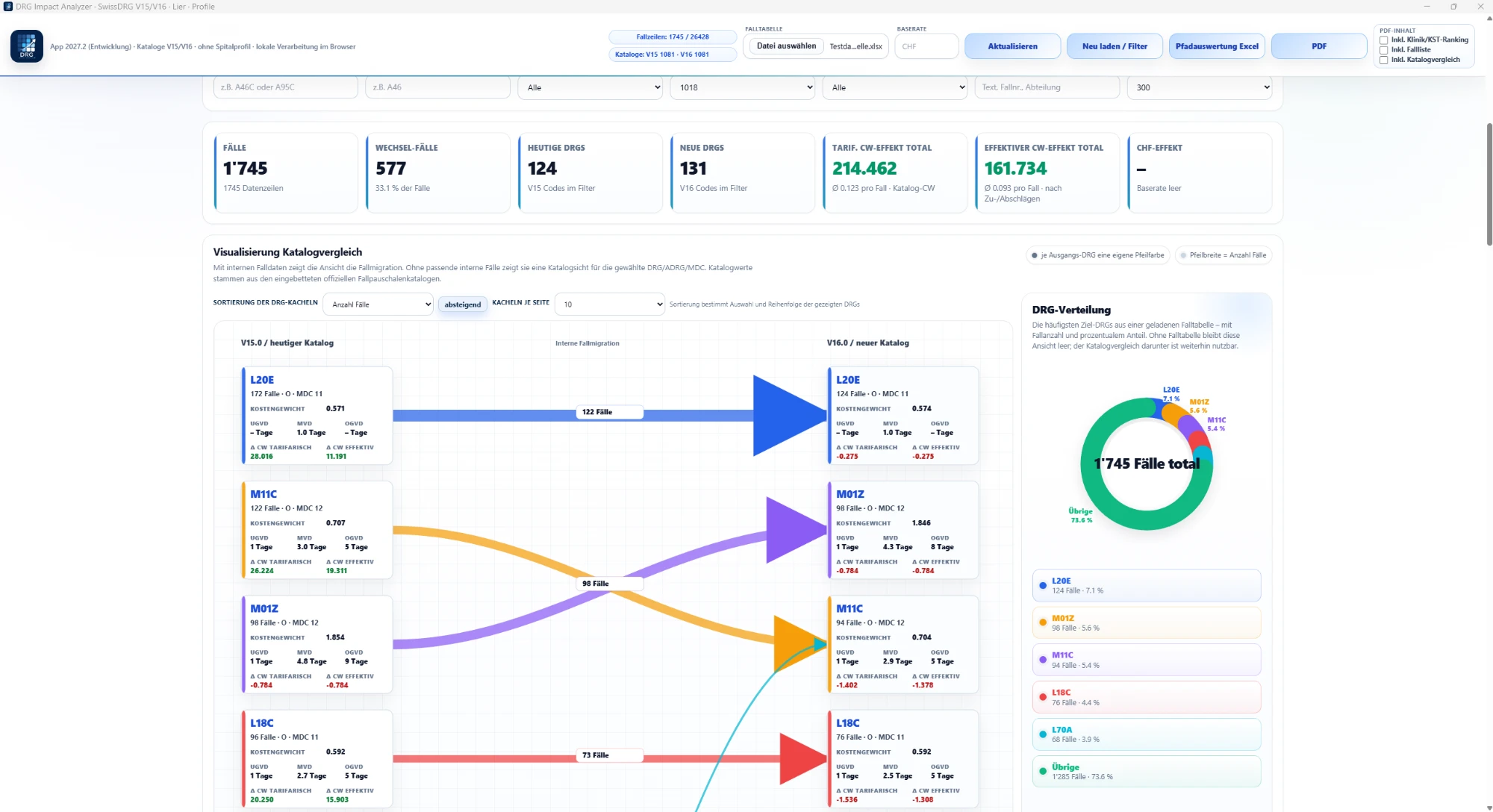Click the orange dot of M01Z legend
The height and width of the screenshot is (812, 1493).
coord(1043,622)
